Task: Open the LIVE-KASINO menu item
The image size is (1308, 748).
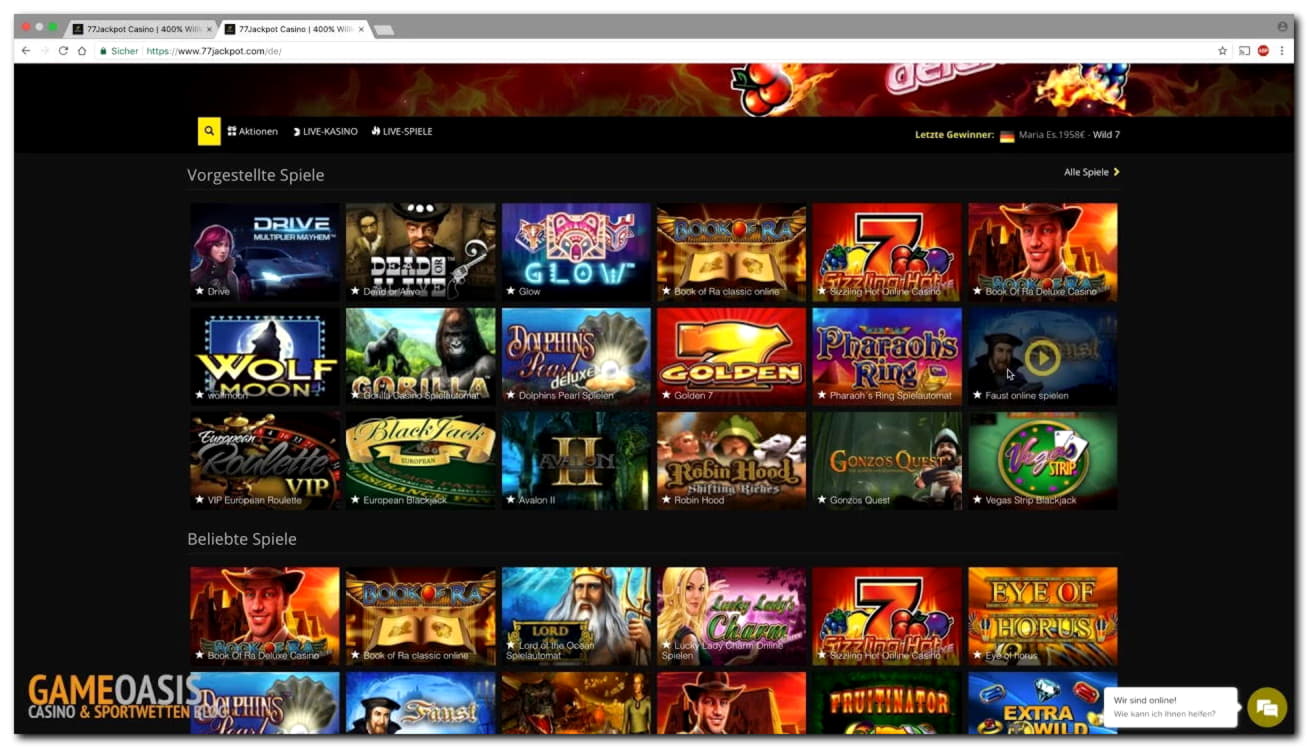Action: click(x=325, y=132)
